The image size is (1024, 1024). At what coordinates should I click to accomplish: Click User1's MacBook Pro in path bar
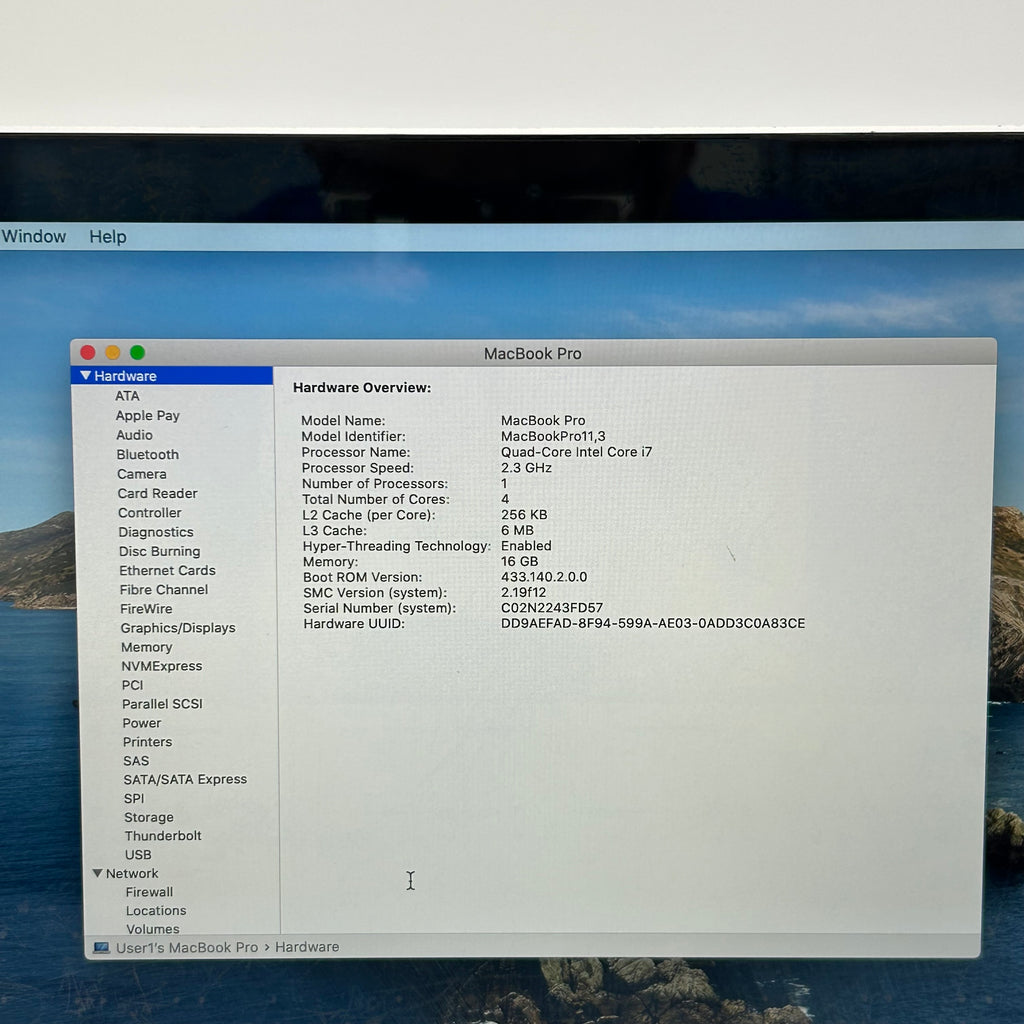coord(187,948)
